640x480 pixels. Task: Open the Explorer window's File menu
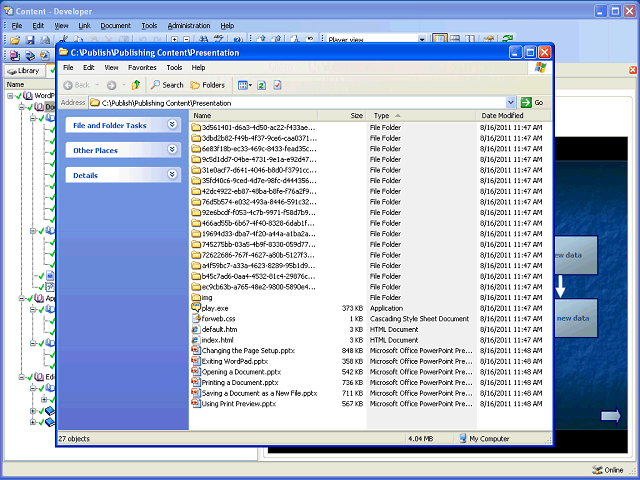click(x=68, y=67)
